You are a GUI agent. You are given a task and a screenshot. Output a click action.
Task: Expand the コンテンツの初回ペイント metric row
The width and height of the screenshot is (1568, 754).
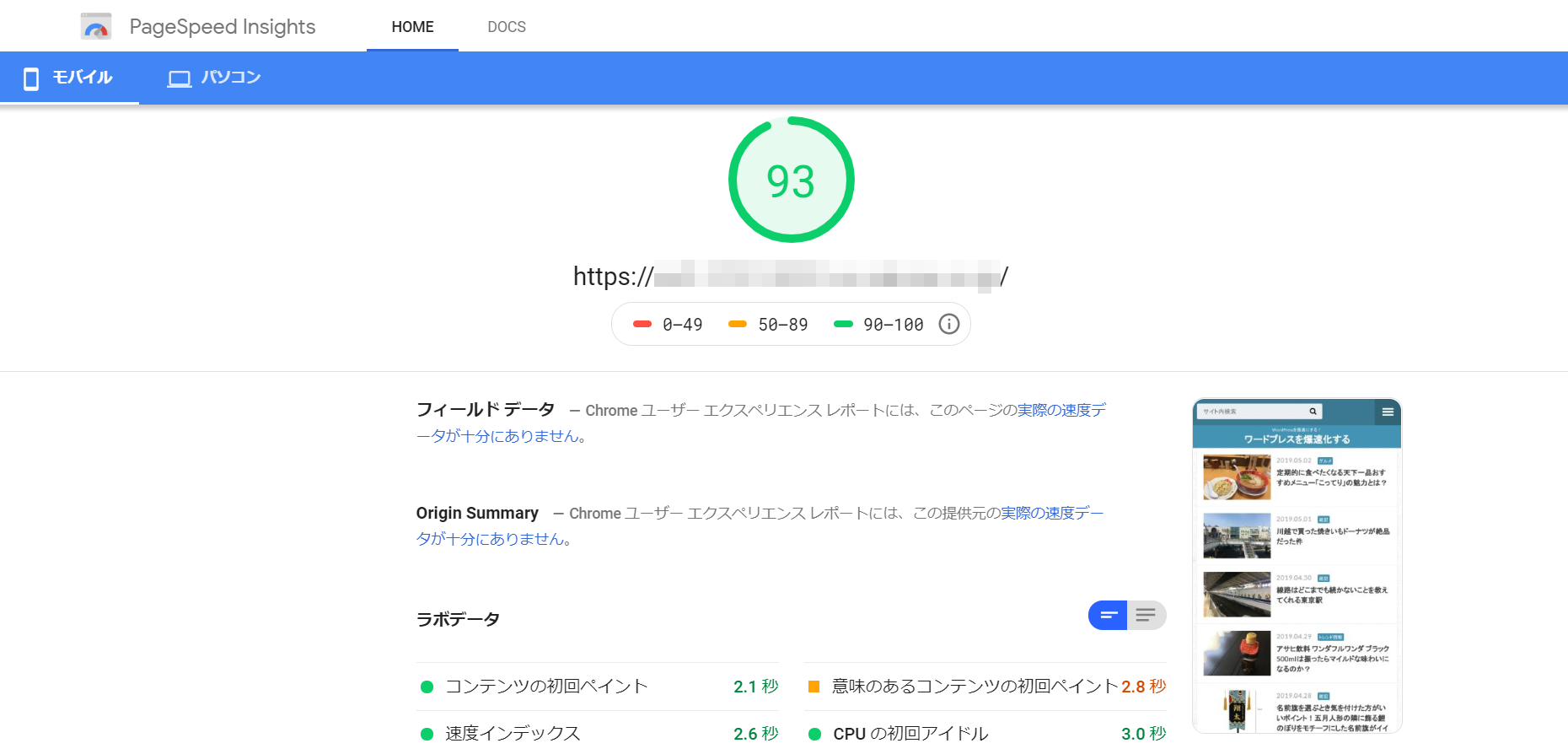pos(598,687)
